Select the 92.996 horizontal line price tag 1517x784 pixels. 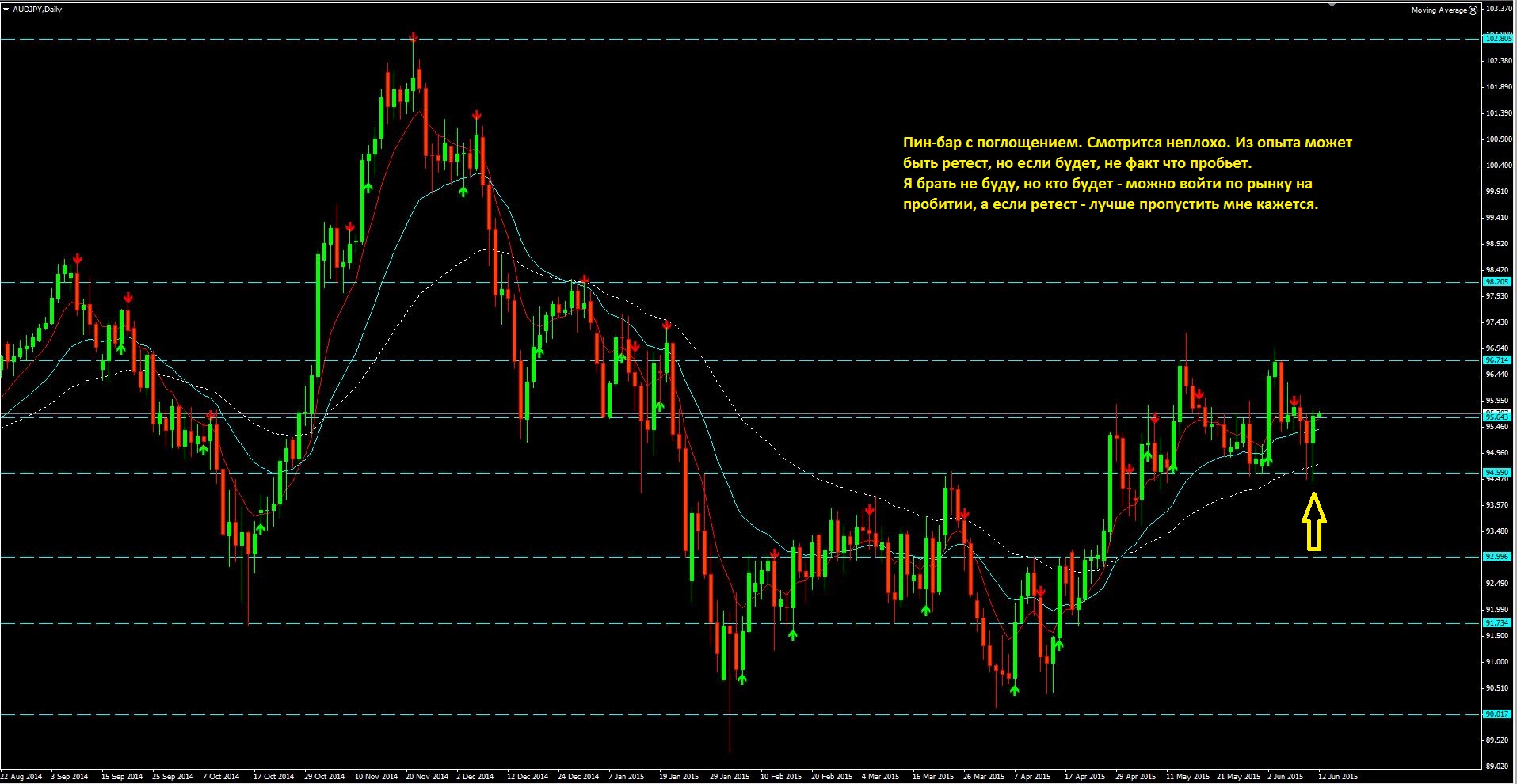pyautogui.click(x=1497, y=557)
